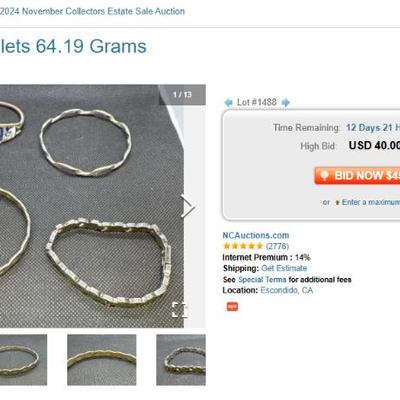Image resolution: width=400 pixels, height=400 pixels.
Task: Click the lot title ending 64.19 Grams
Action: [73, 46]
